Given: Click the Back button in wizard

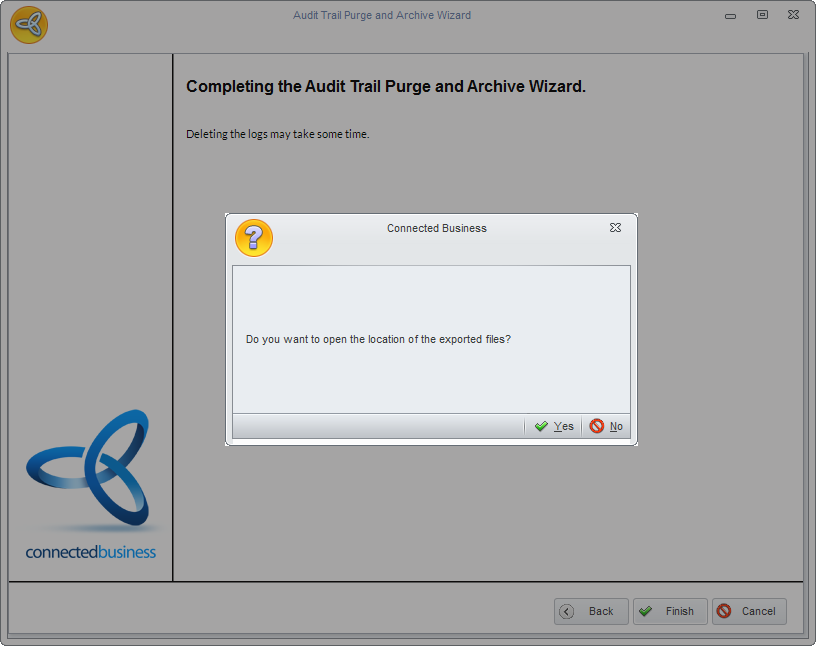Looking at the screenshot, I should 591,611.
